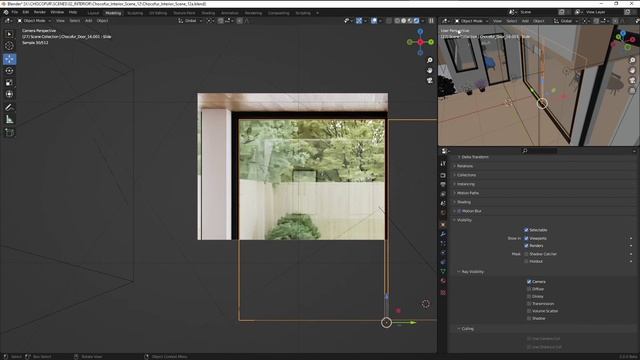Switch to the Layout workspace tab
Viewport: 640px width, 360px height.
[93, 13]
